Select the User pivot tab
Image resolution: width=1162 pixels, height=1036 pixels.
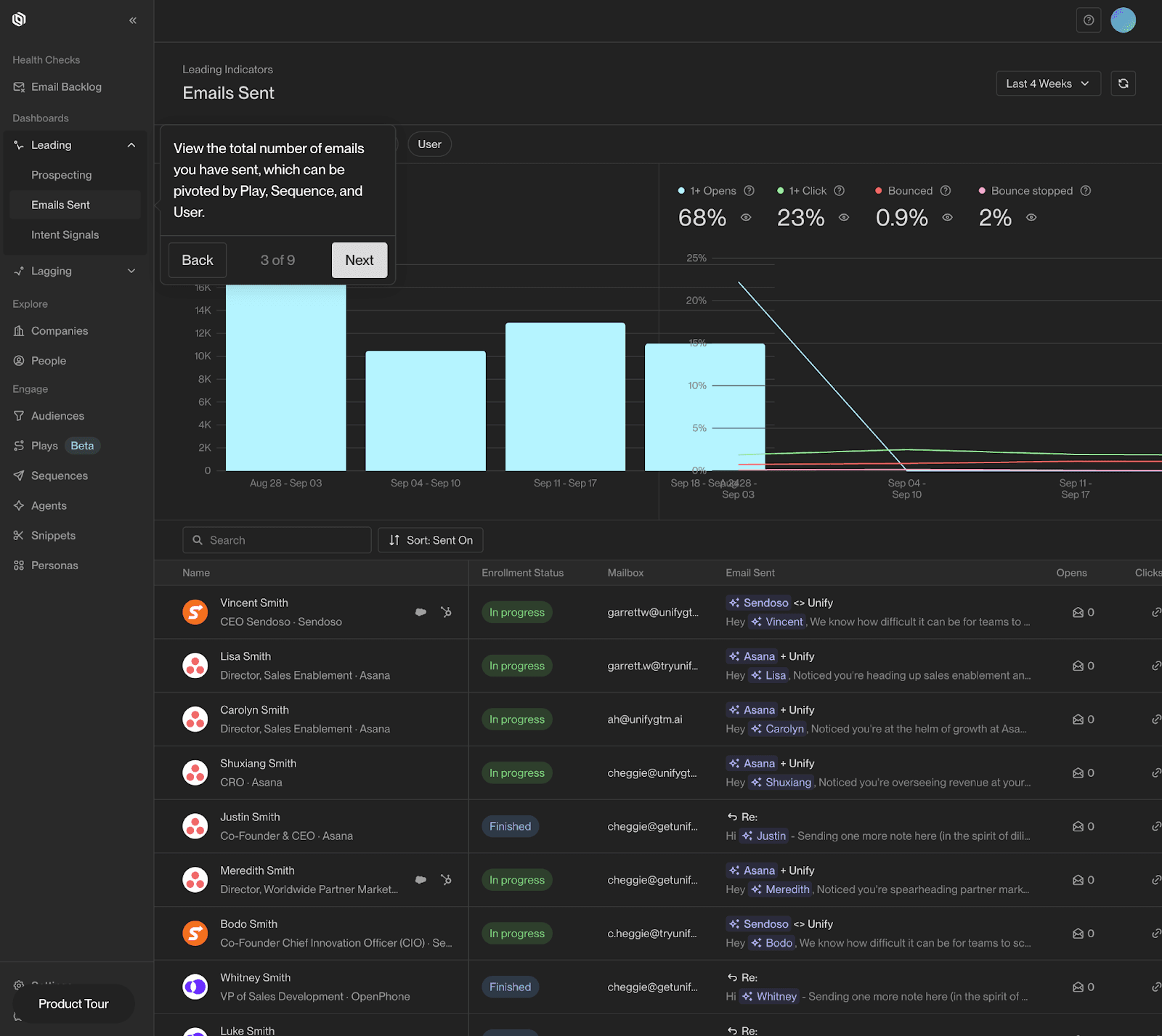[x=429, y=144]
